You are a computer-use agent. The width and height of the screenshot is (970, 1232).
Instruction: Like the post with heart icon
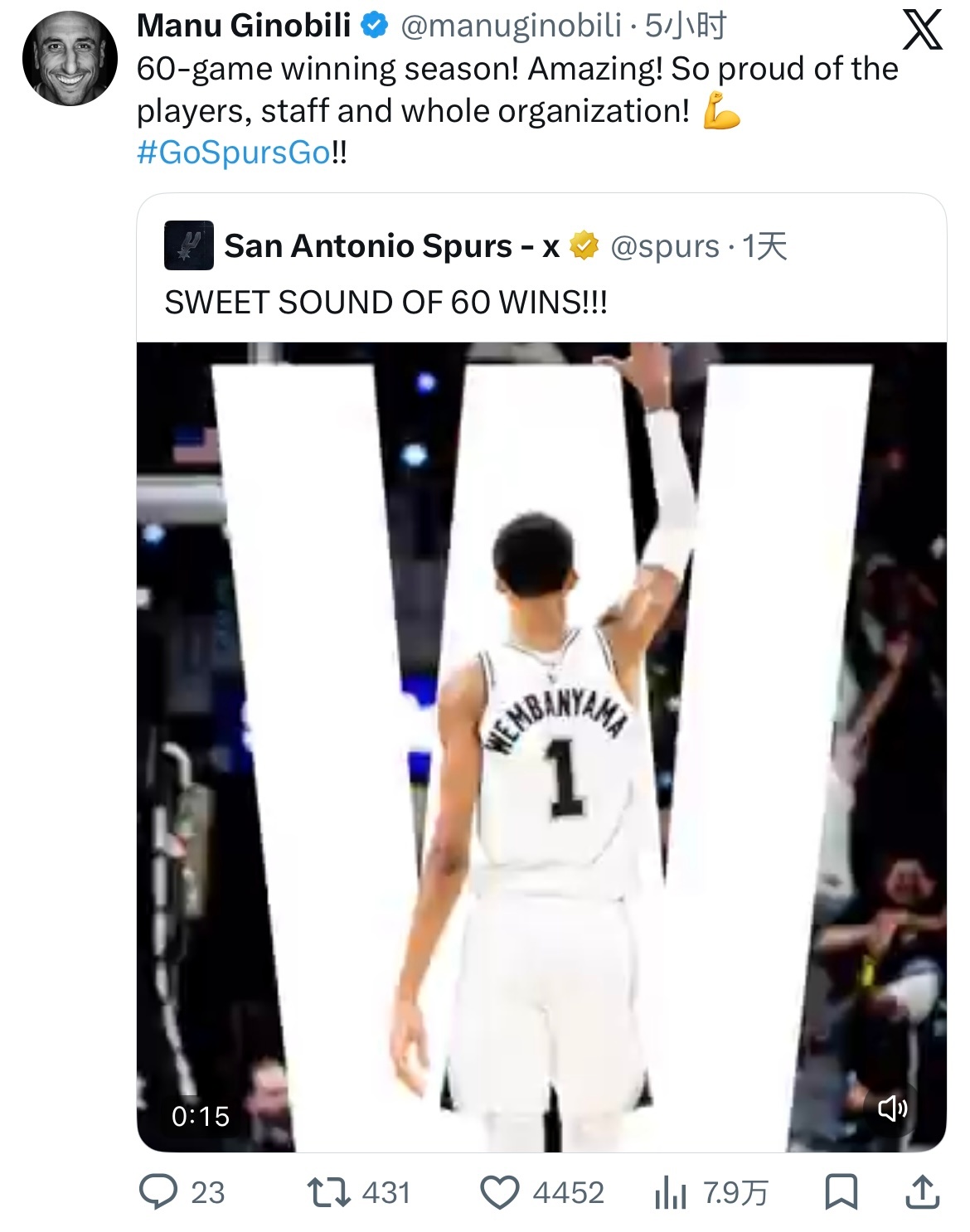pos(500,1192)
